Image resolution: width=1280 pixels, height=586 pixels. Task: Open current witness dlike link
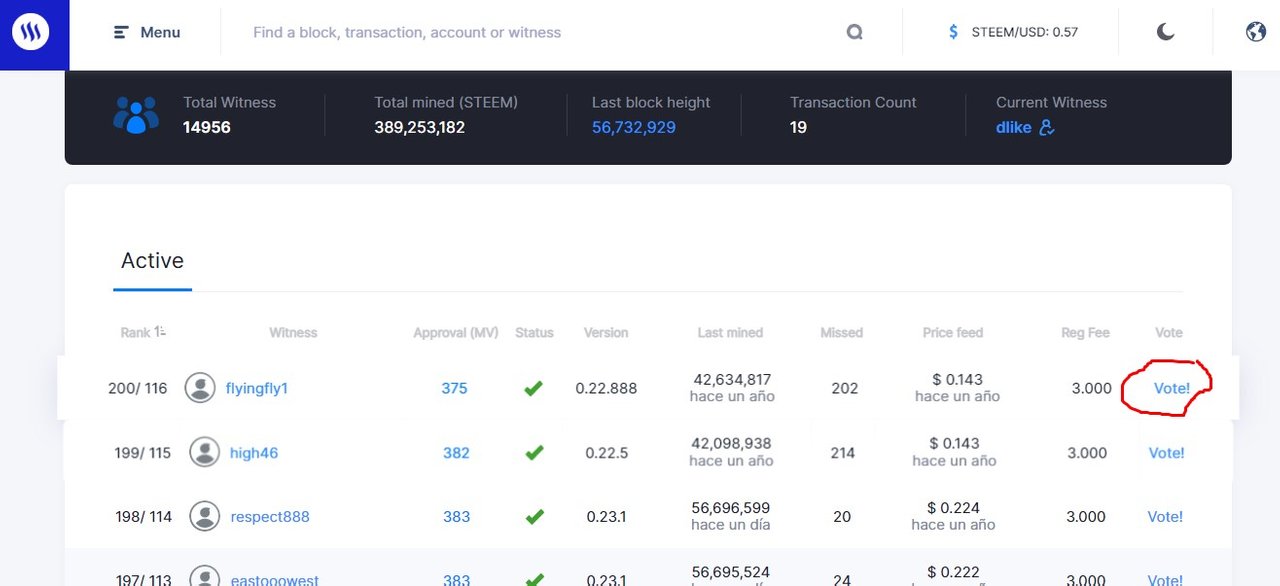coord(1014,127)
